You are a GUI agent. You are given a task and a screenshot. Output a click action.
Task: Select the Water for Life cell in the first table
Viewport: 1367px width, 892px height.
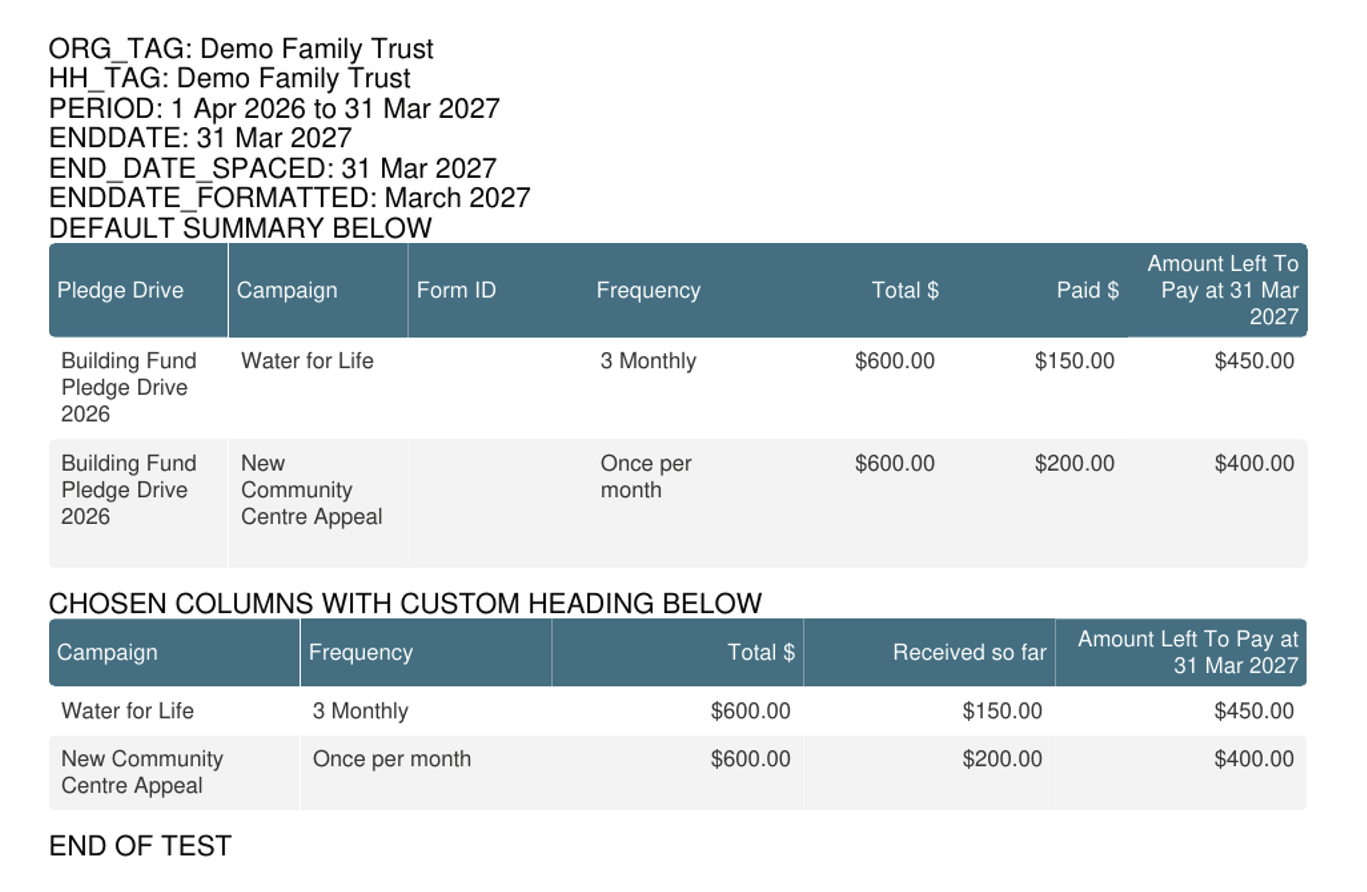308,361
